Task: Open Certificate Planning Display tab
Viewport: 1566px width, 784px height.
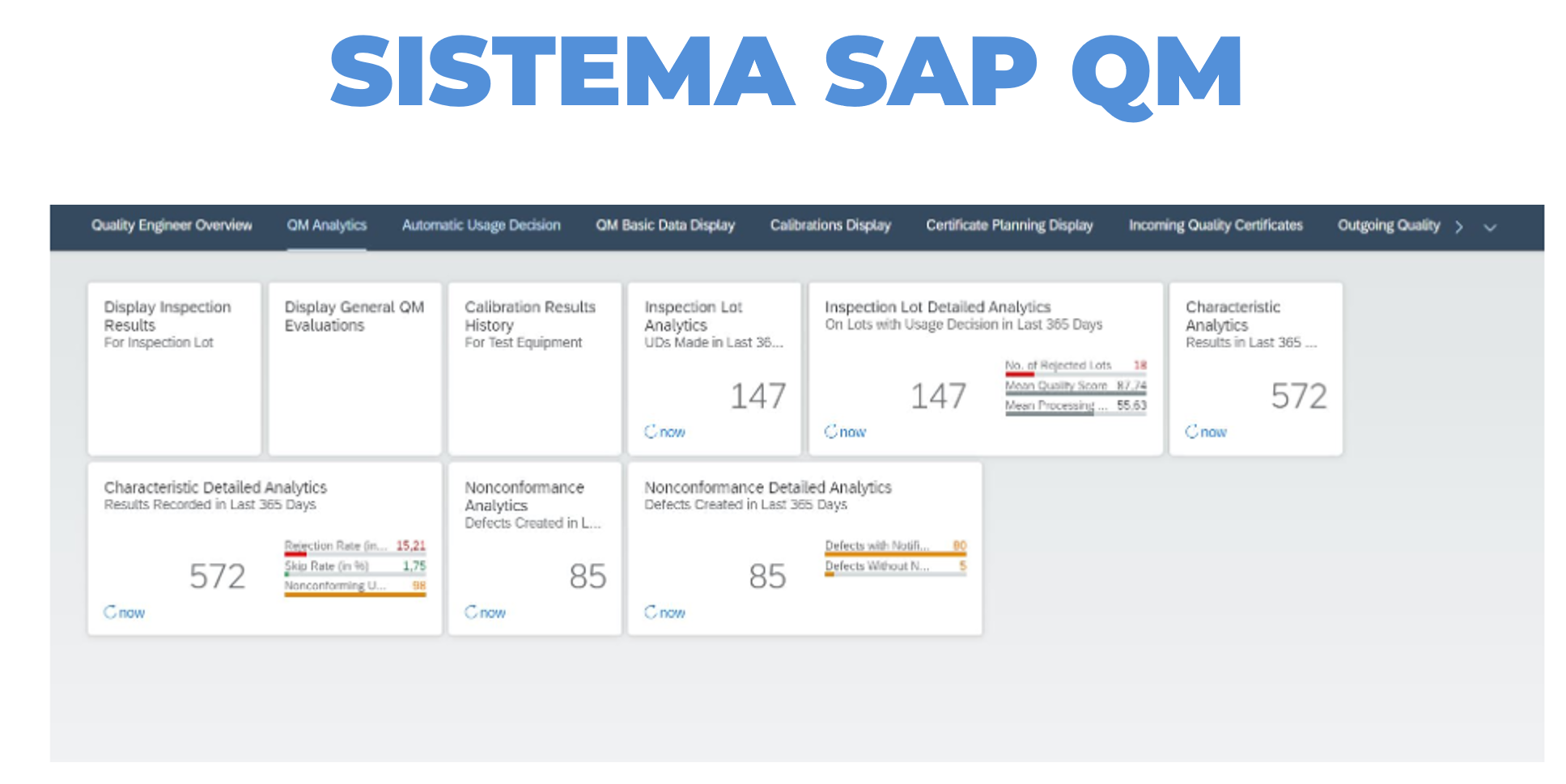Action: point(1009,226)
